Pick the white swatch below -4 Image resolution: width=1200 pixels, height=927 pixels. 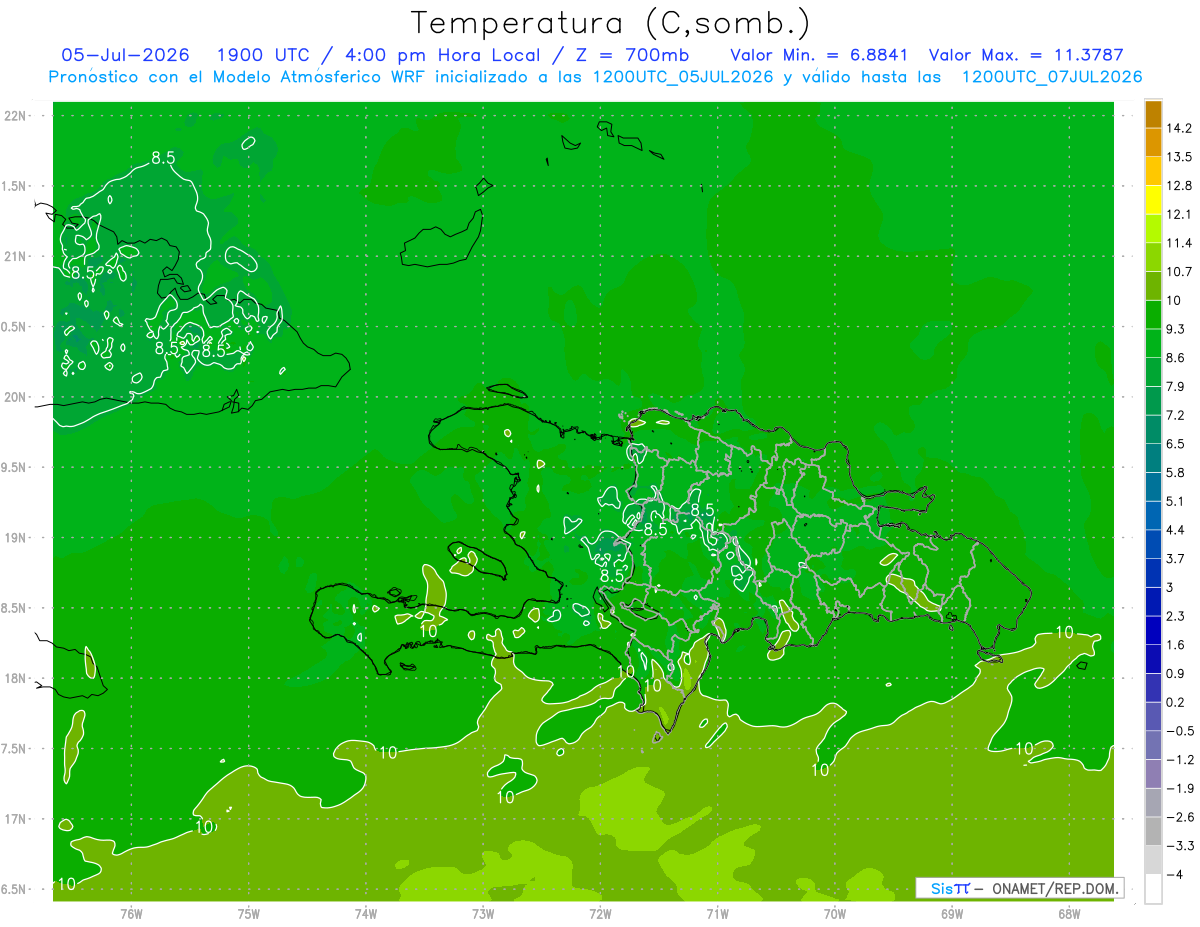click(1153, 889)
